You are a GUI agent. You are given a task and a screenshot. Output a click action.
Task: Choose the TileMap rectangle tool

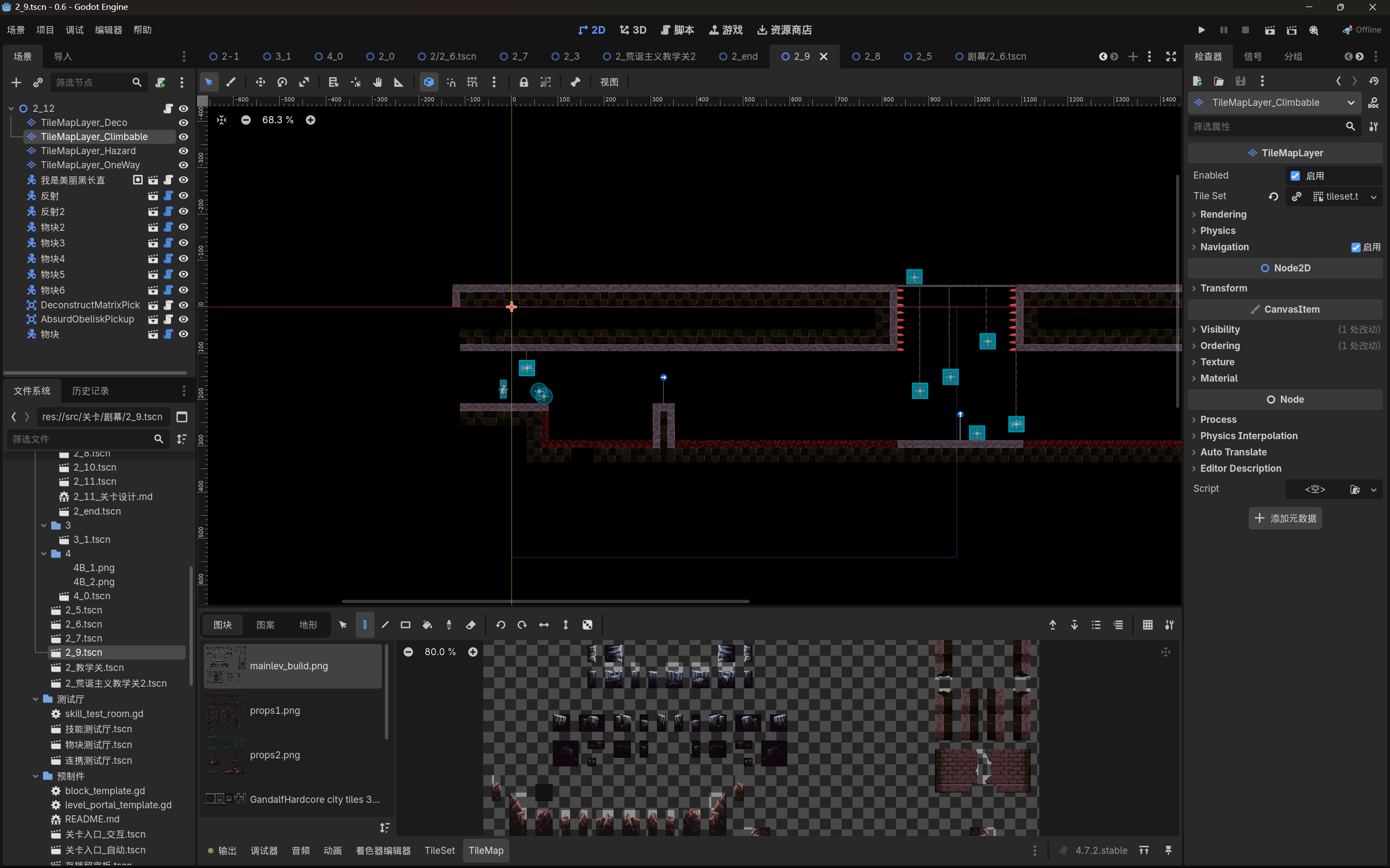pos(406,625)
